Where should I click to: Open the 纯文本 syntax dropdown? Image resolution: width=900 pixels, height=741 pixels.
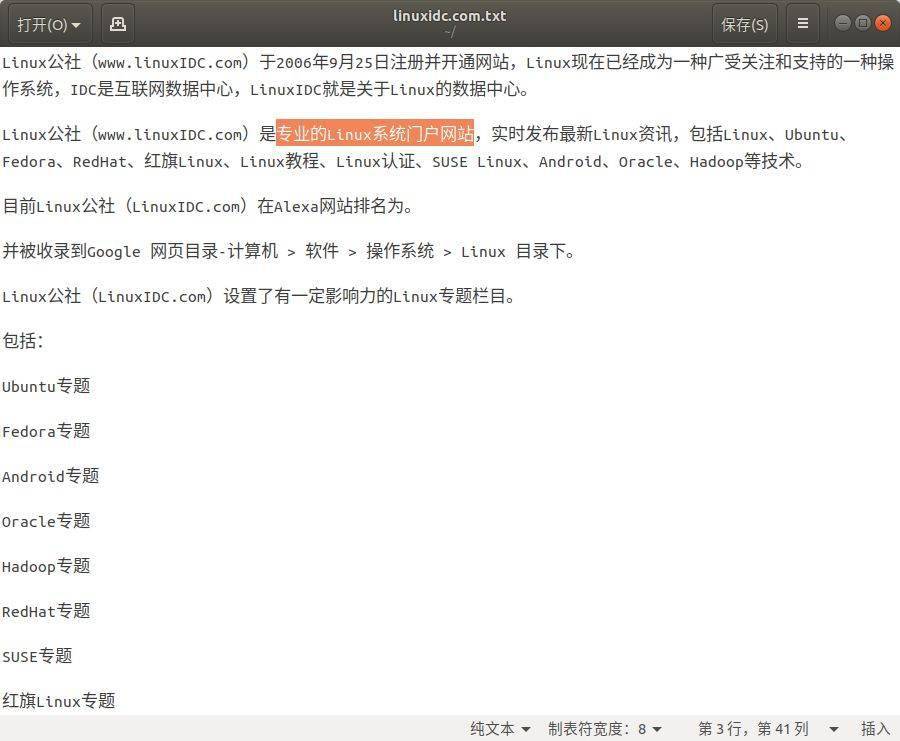click(500, 729)
